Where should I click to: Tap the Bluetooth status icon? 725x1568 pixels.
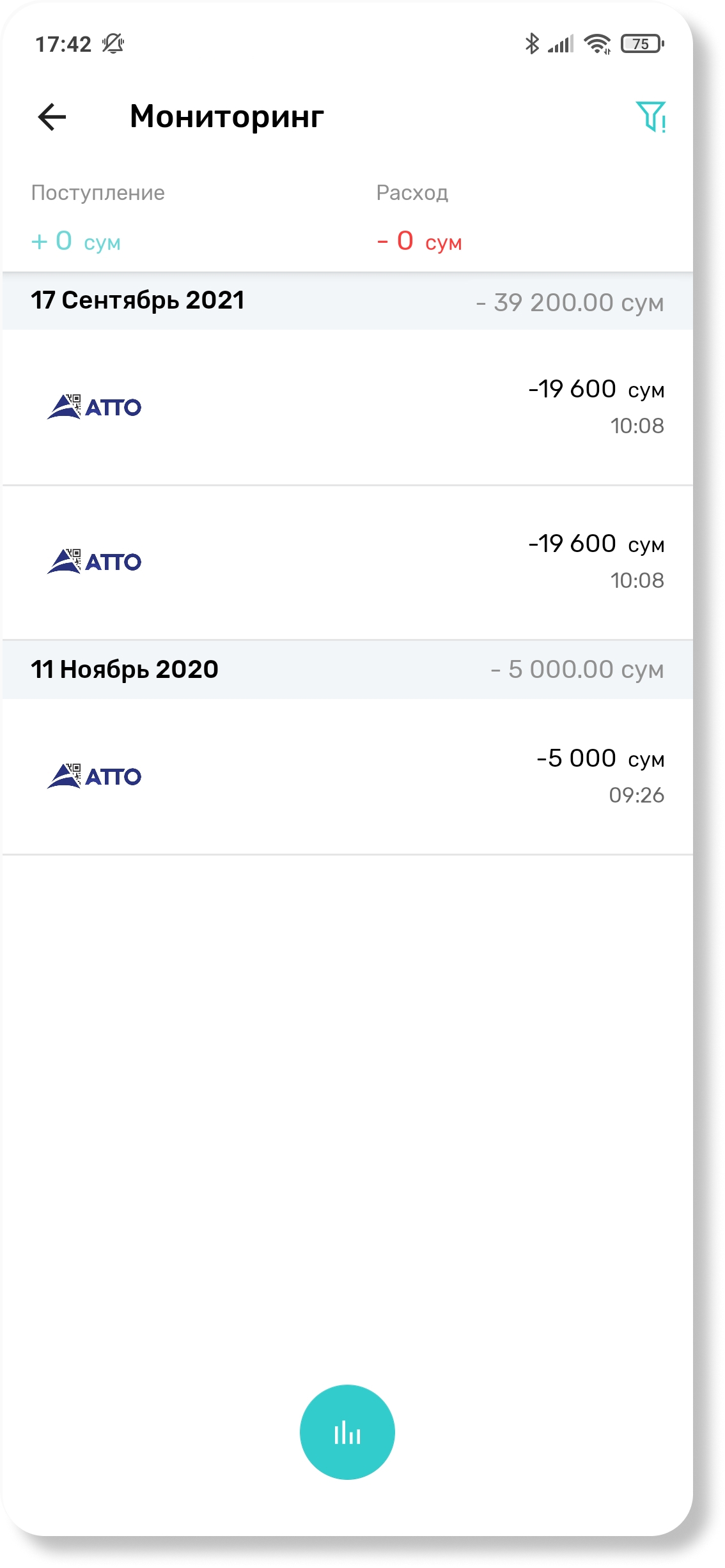(x=531, y=43)
